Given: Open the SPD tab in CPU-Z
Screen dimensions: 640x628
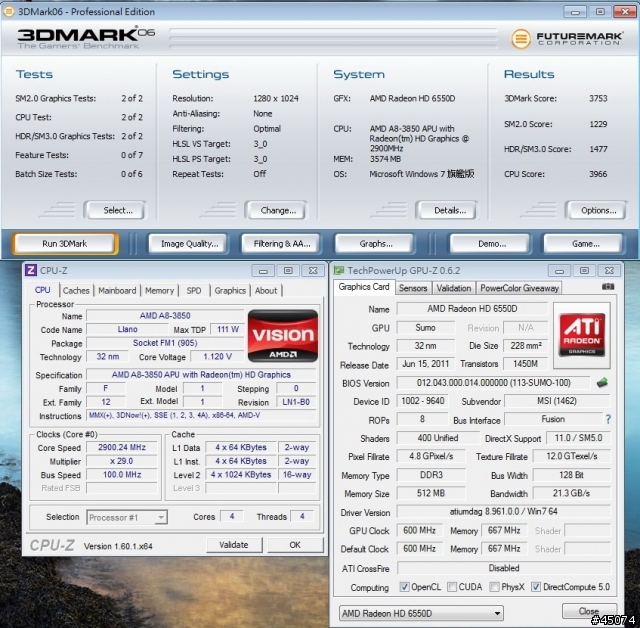Looking at the screenshot, I should pos(193,291).
